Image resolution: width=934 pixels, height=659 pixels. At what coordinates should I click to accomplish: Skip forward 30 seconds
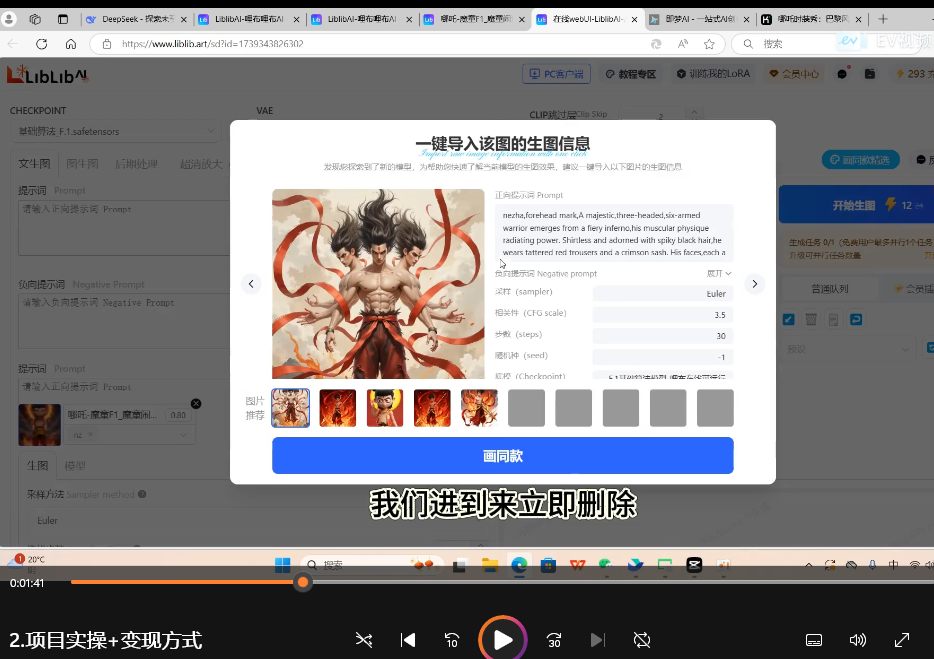coord(554,640)
